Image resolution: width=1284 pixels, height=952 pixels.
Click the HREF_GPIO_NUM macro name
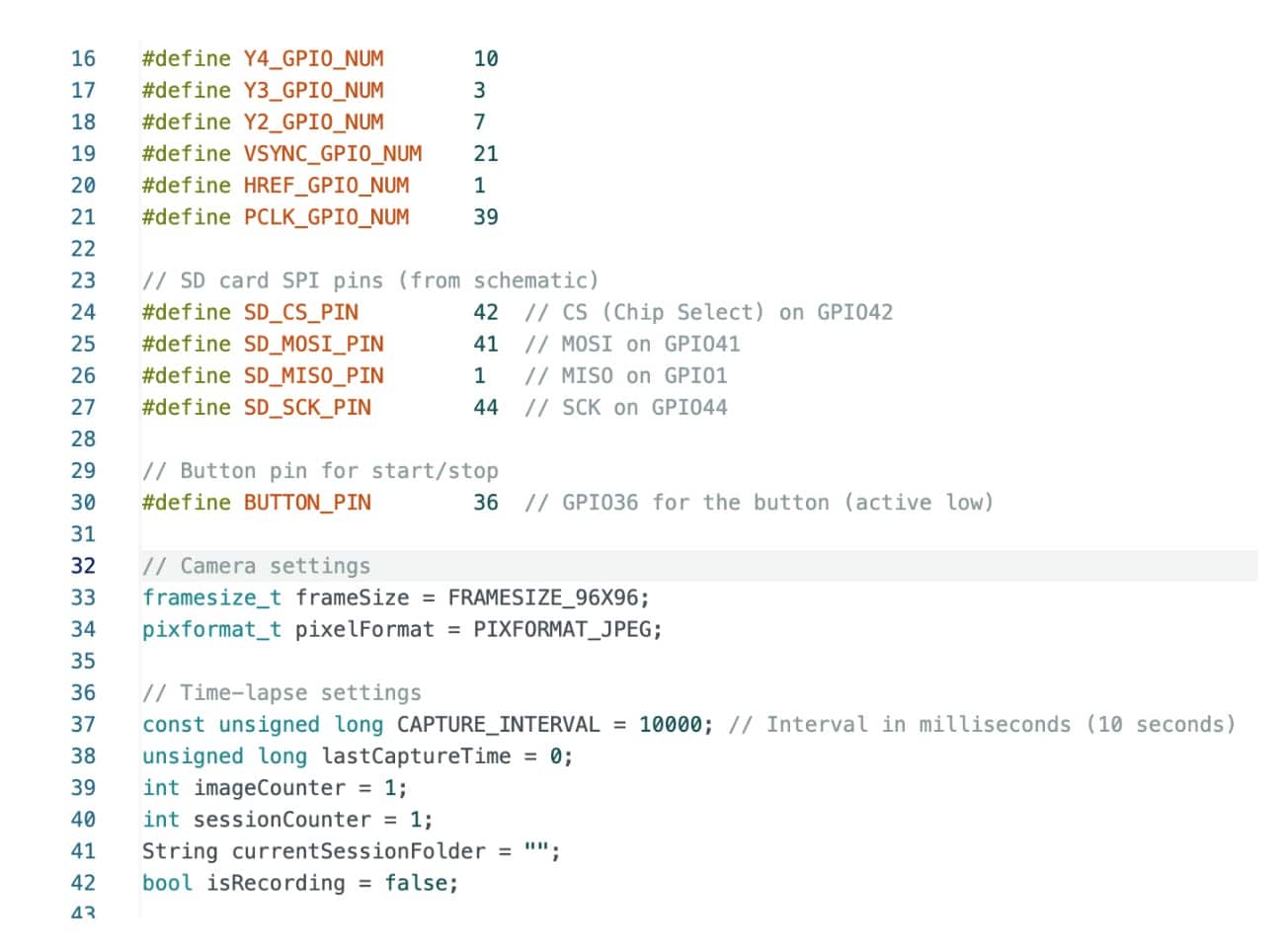pyautogui.click(x=326, y=186)
